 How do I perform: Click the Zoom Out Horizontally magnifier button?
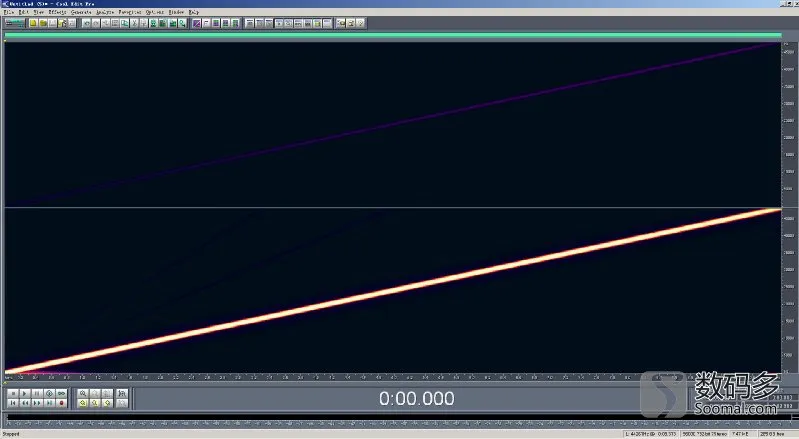(95, 393)
